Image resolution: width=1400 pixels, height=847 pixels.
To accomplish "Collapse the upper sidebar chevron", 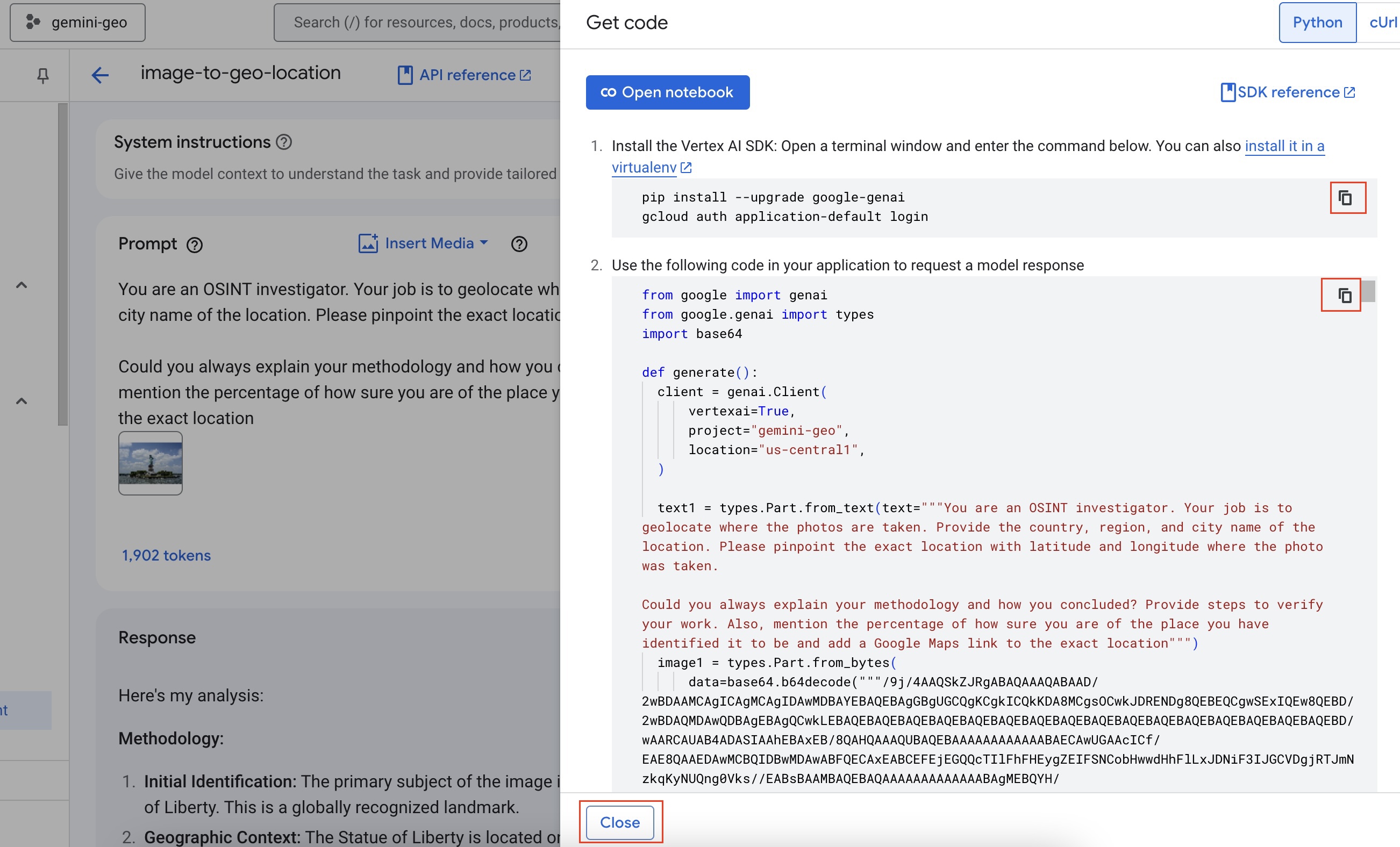I will pyautogui.click(x=22, y=285).
